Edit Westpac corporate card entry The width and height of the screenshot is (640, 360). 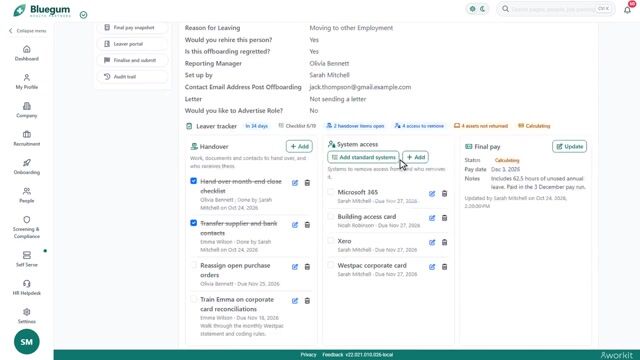pos(432,267)
